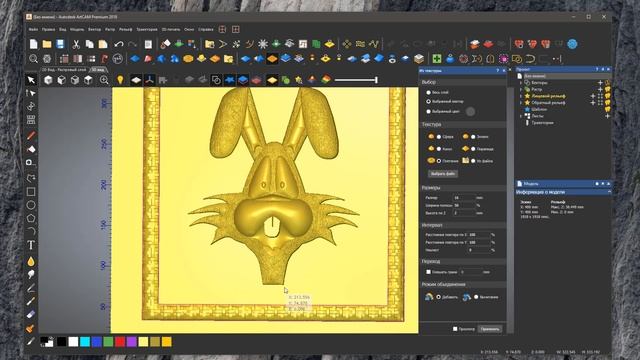
Task: Toggle visibility bulb for the Растр row
Action: click(x=607, y=89)
